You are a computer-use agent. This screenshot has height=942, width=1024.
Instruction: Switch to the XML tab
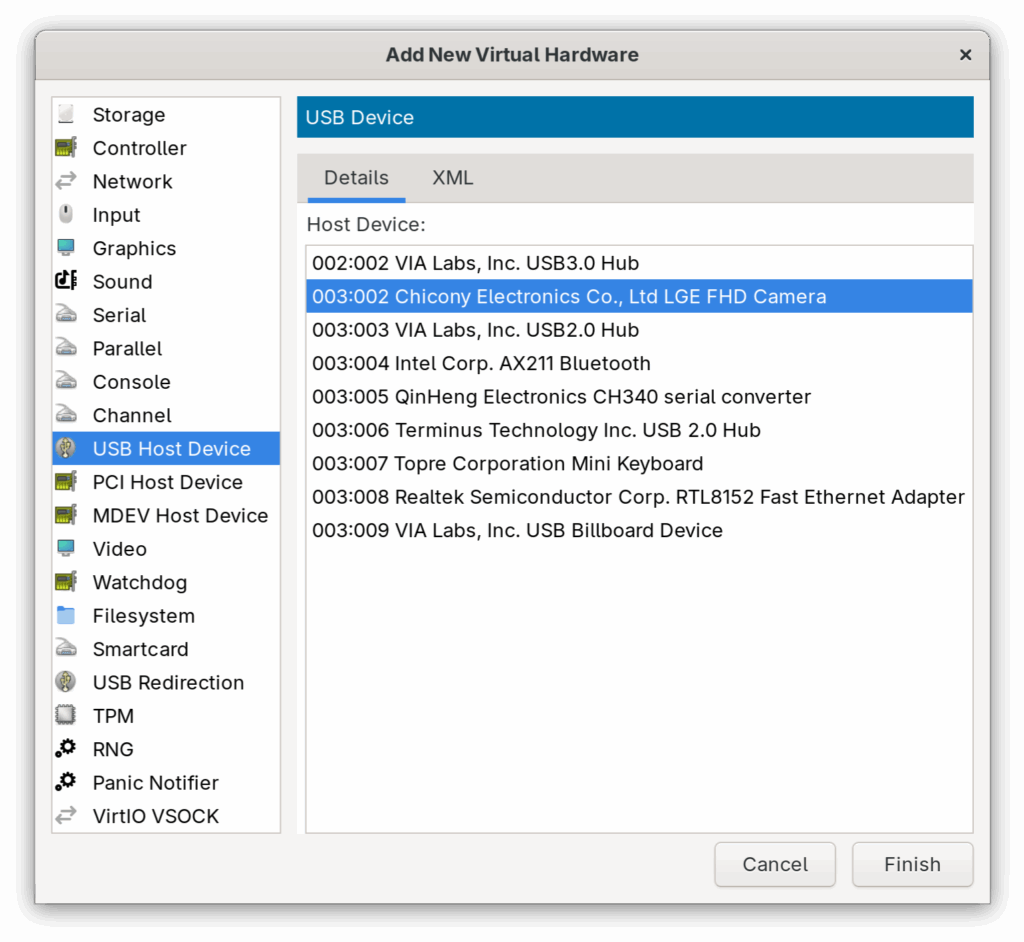(453, 178)
